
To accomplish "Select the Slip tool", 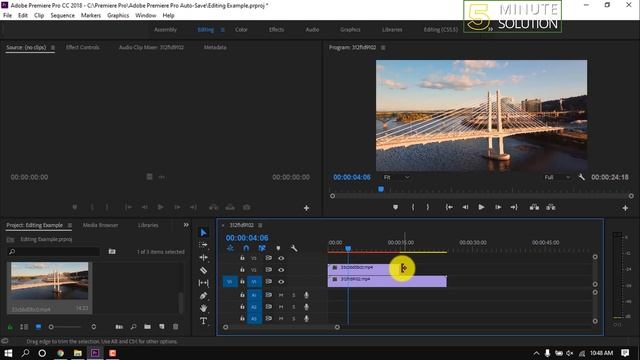I will 203,282.
